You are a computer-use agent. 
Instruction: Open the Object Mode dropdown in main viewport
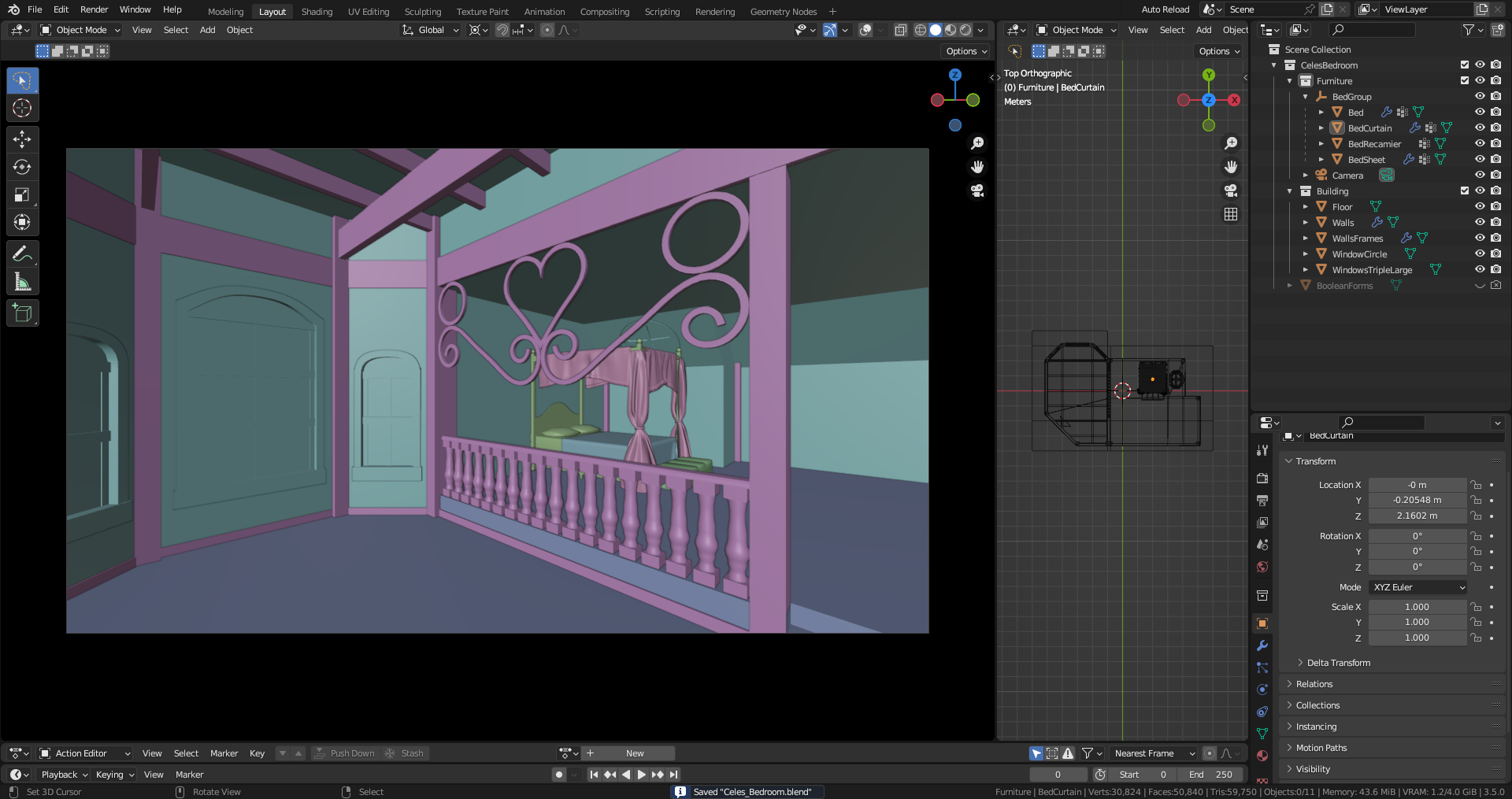point(80,30)
